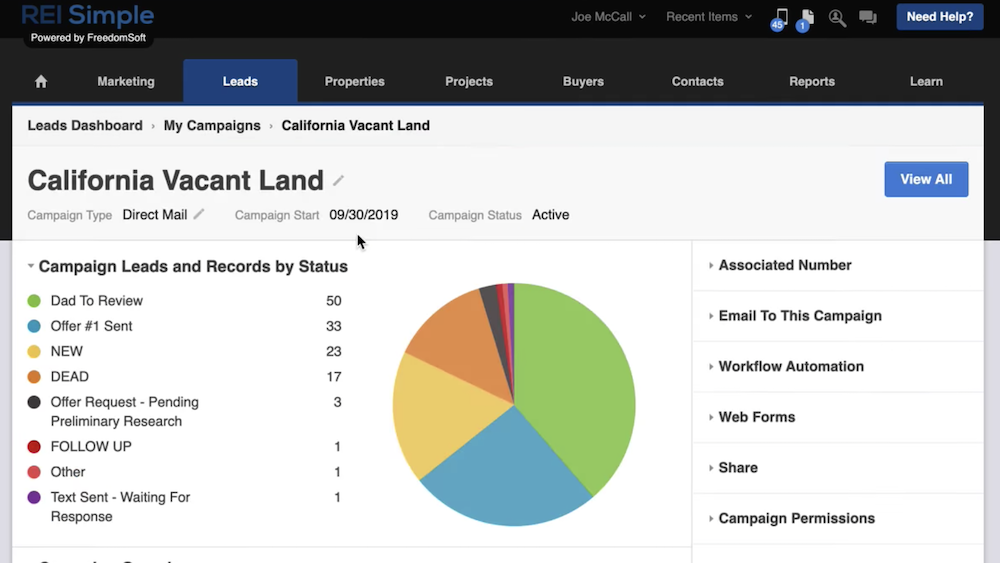
Task: Click the View All button
Action: point(926,179)
